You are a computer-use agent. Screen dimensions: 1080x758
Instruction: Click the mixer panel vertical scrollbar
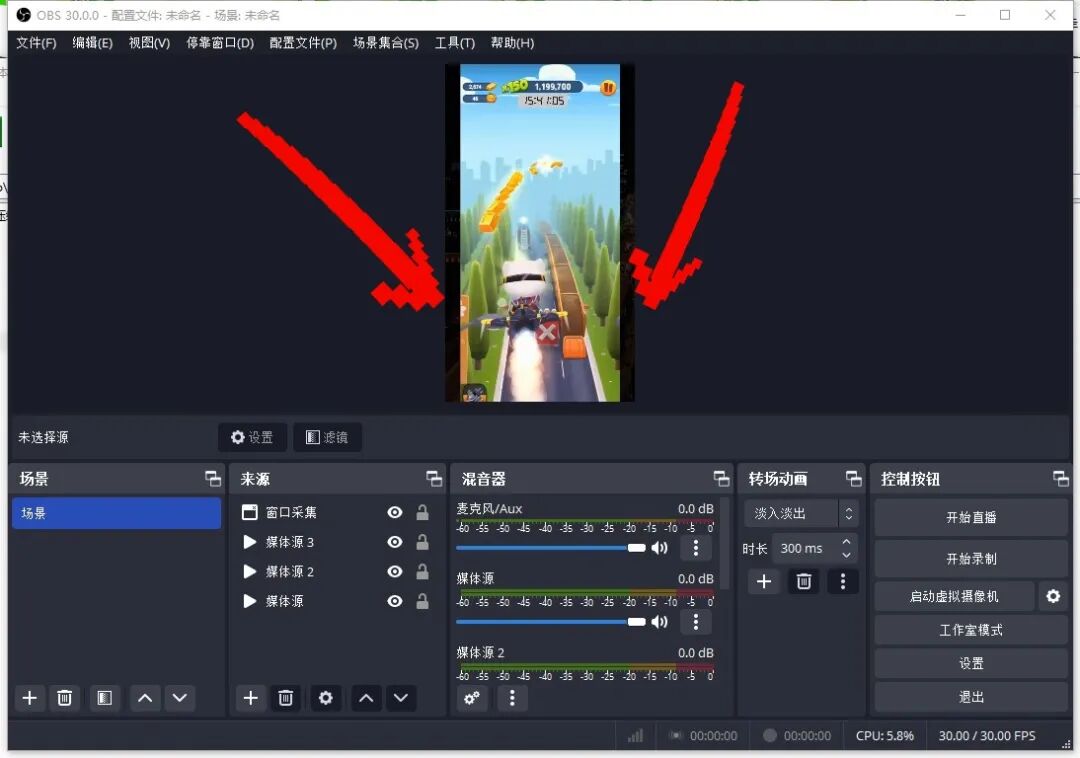724,544
